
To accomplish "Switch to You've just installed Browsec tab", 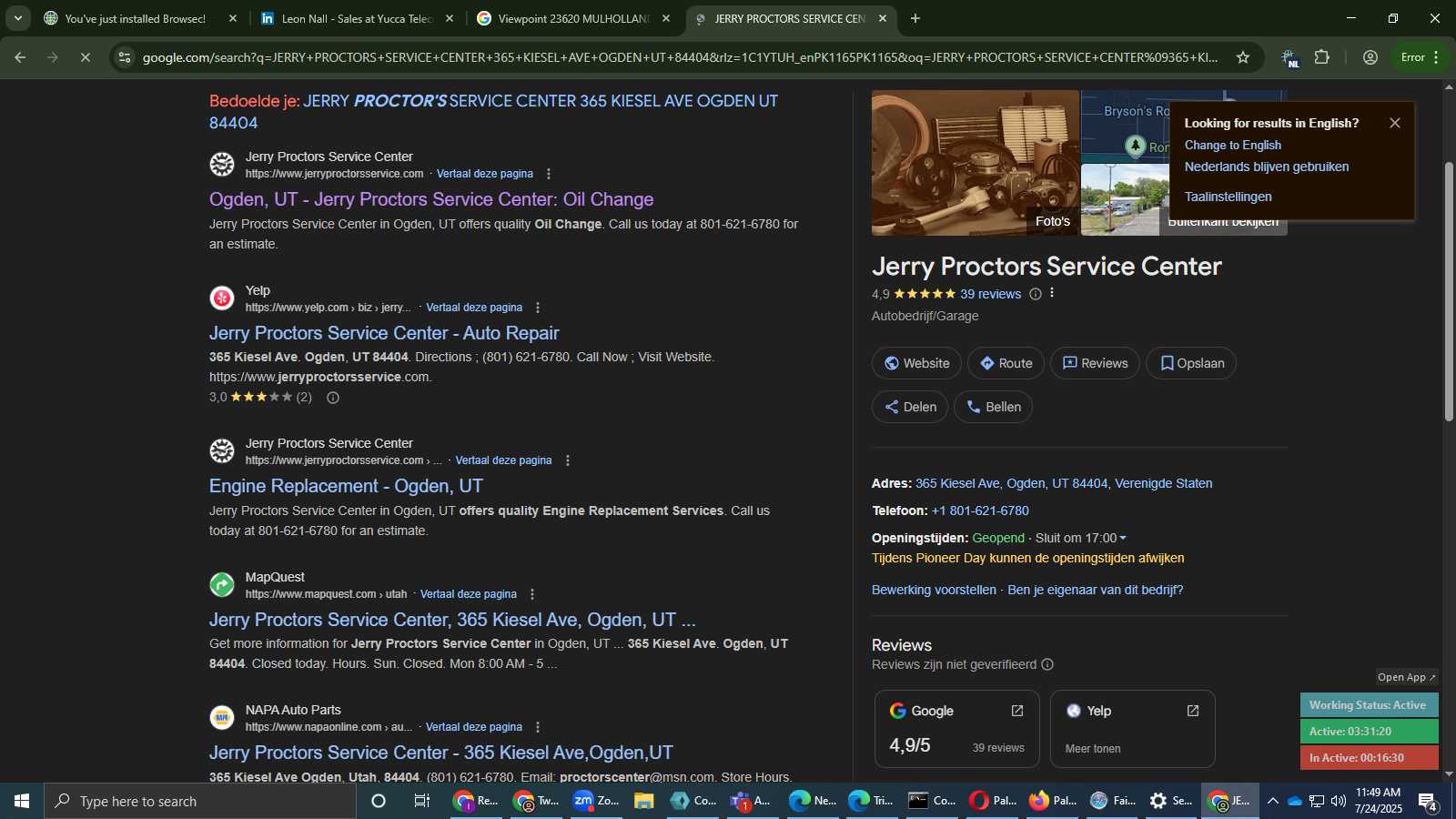I will point(140,18).
